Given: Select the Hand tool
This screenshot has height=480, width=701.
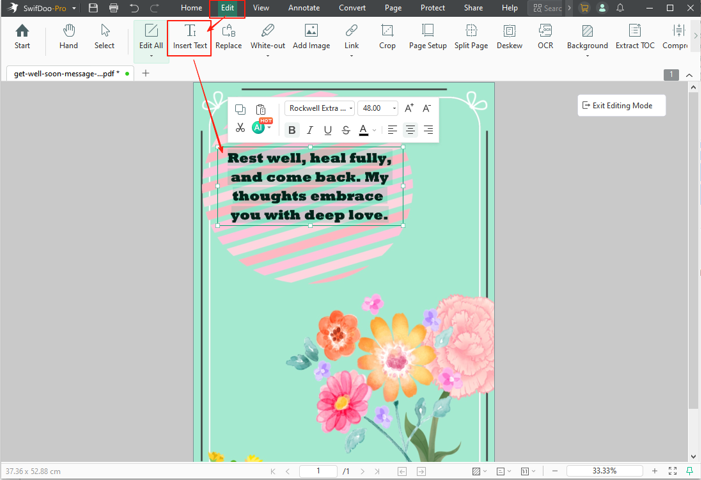Looking at the screenshot, I should pyautogui.click(x=68, y=37).
